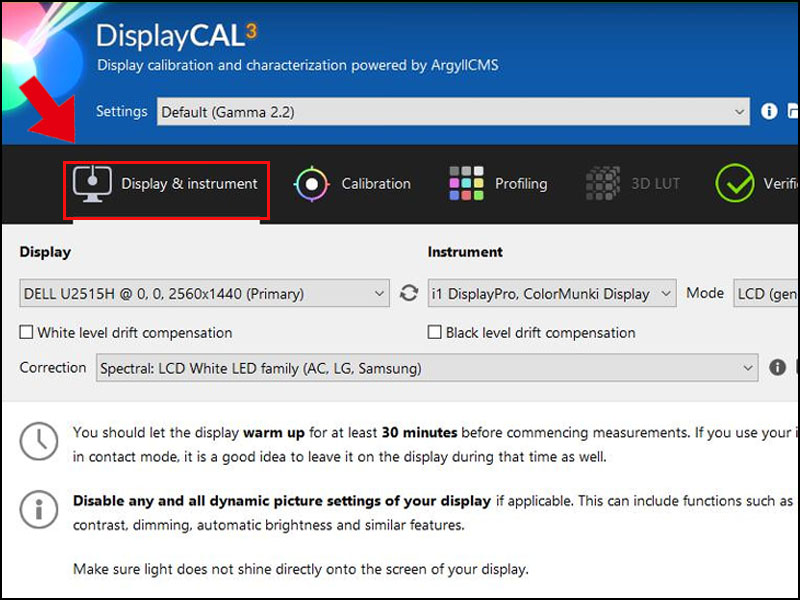Open the Display selection dropdown

coord(205,293)
